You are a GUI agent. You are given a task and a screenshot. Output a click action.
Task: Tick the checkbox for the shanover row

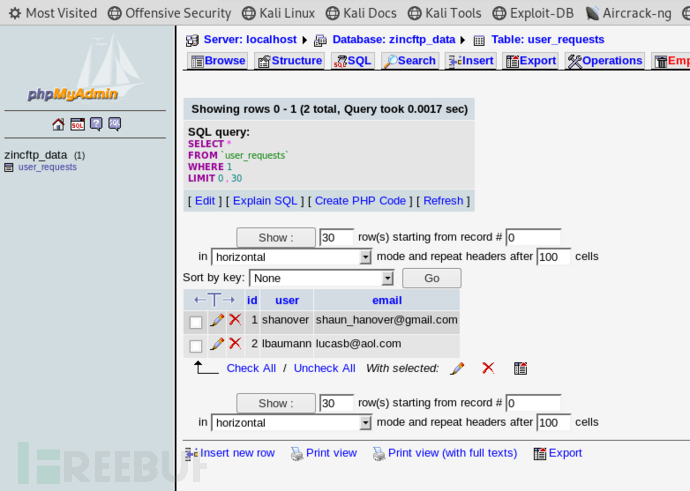click(196, 322)
